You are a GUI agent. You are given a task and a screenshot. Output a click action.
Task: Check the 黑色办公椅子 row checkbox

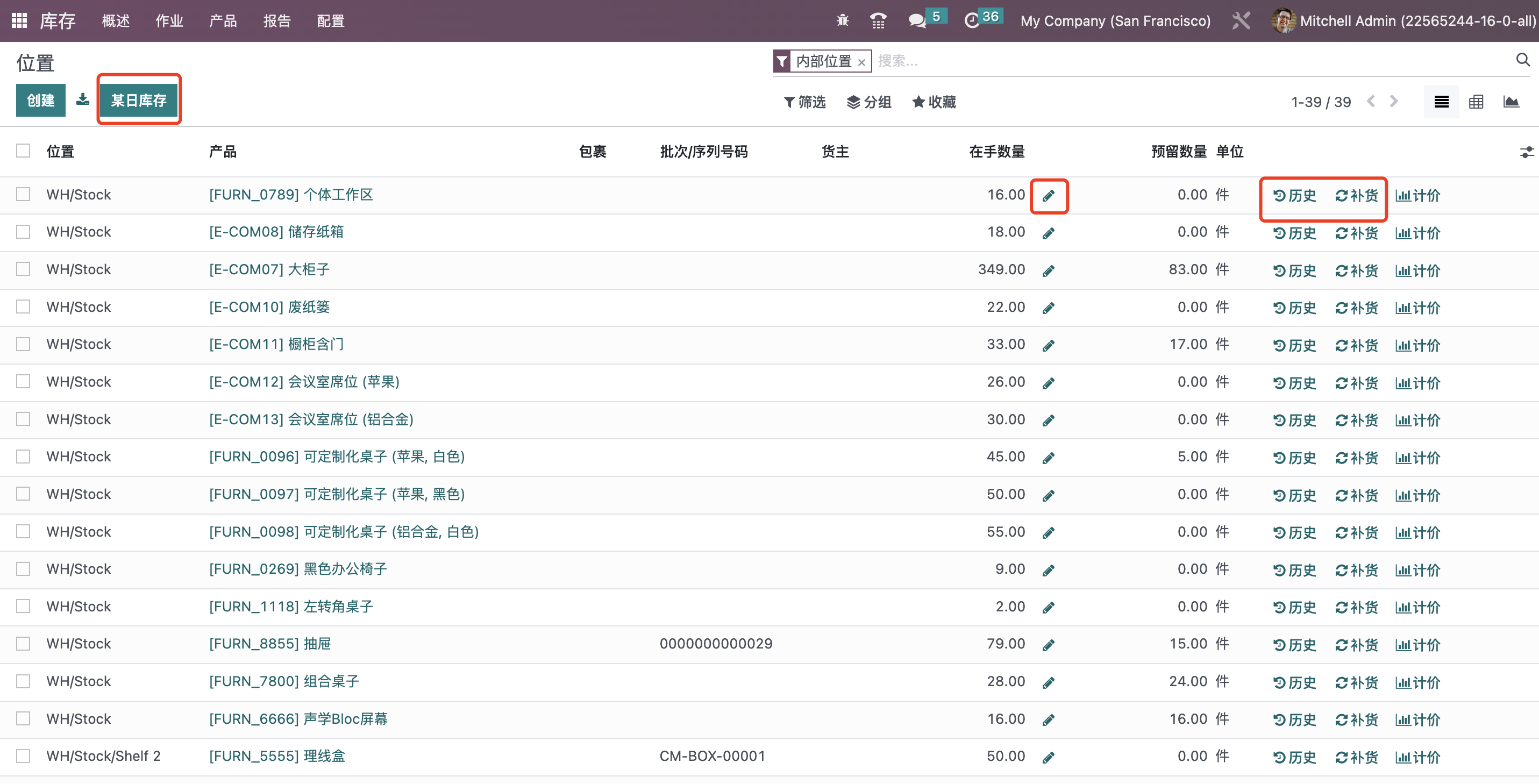[23, 568]
